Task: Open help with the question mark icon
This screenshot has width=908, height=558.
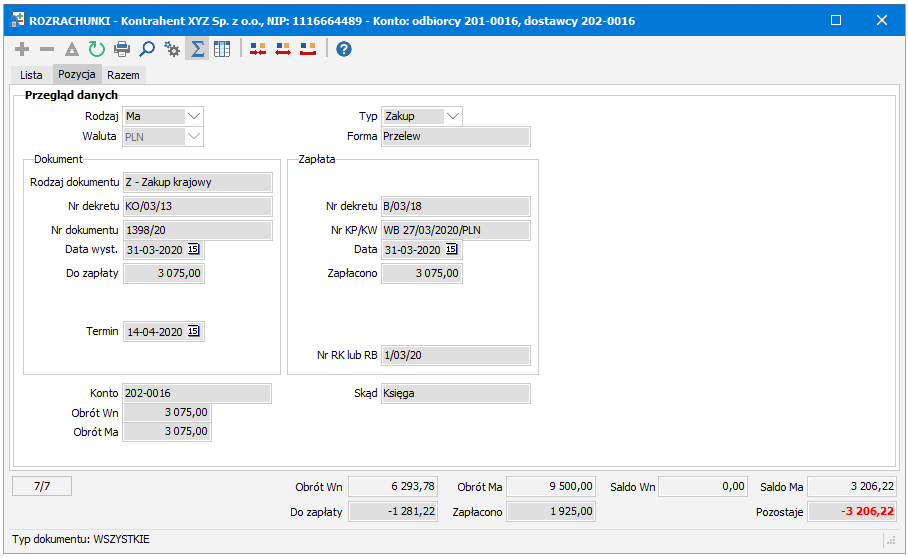Action: tap(344, 49)
